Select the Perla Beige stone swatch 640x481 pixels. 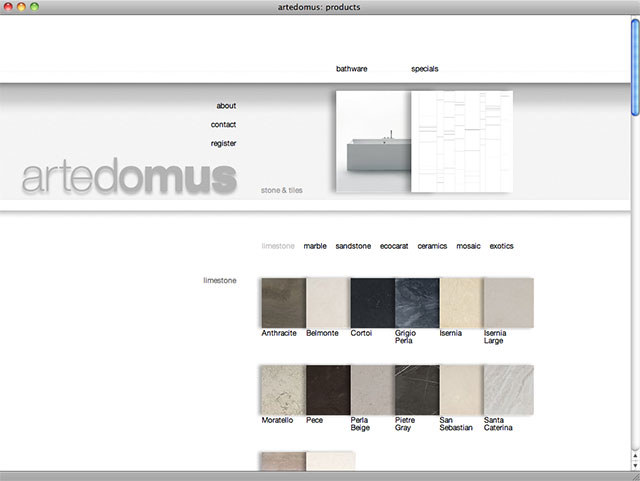373,390
